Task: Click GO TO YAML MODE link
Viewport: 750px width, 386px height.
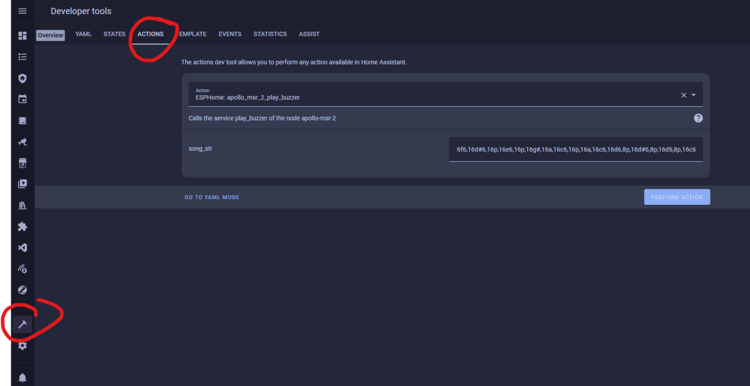Action: point(212,197)
